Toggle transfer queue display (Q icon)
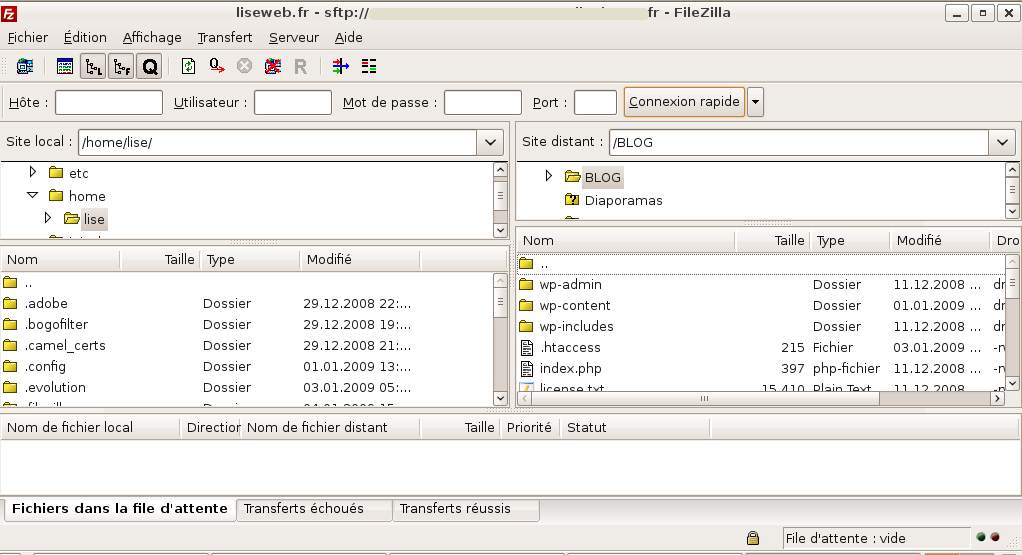This screenshot has height=555, width=1022. coord(149,66)
